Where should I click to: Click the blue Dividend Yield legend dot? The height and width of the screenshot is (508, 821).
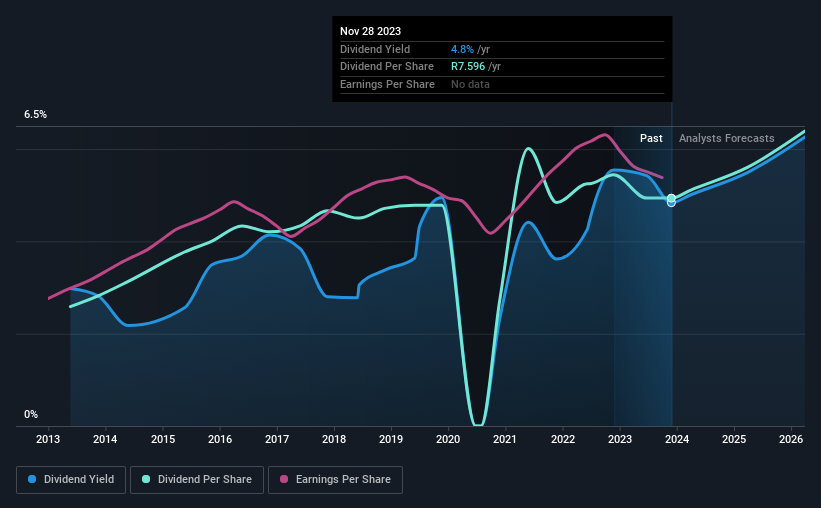(32, 479)
